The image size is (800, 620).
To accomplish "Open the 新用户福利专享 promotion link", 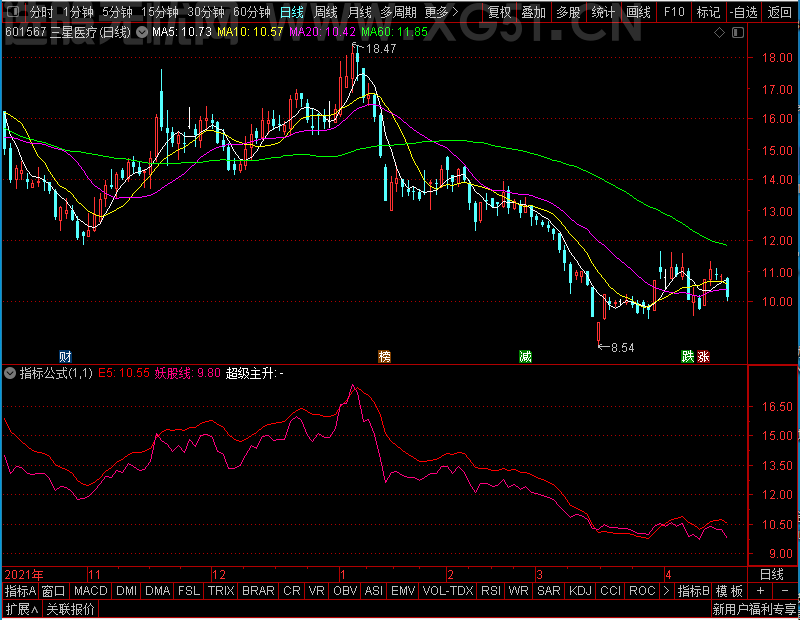I will coord(754,609).
